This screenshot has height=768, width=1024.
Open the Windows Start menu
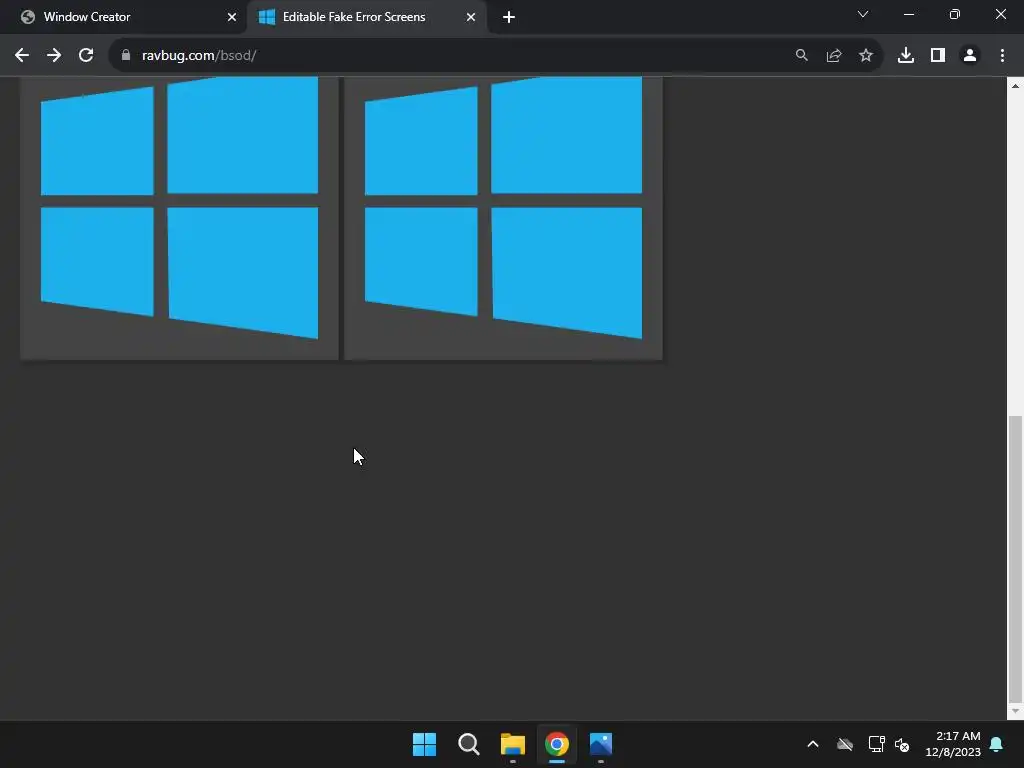pos(424,744)
